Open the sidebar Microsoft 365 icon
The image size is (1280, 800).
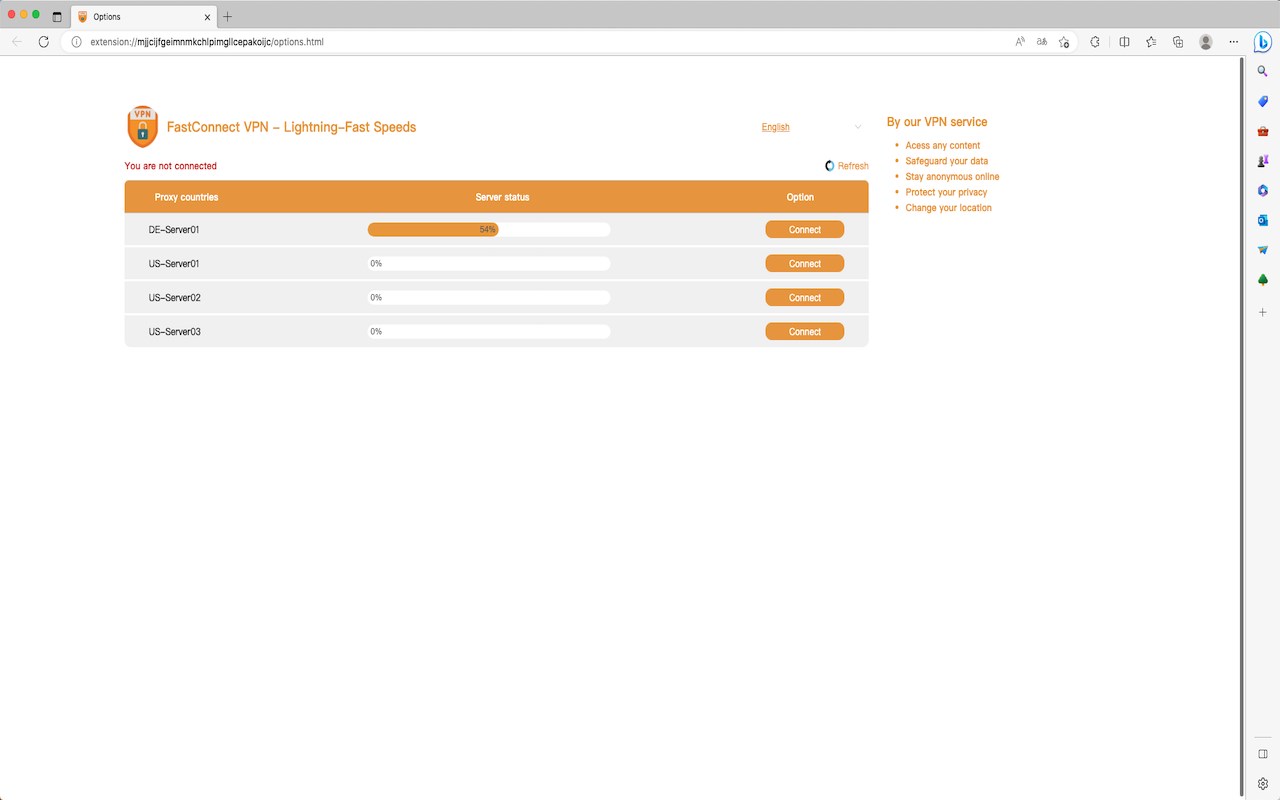tap(1263, 190)
